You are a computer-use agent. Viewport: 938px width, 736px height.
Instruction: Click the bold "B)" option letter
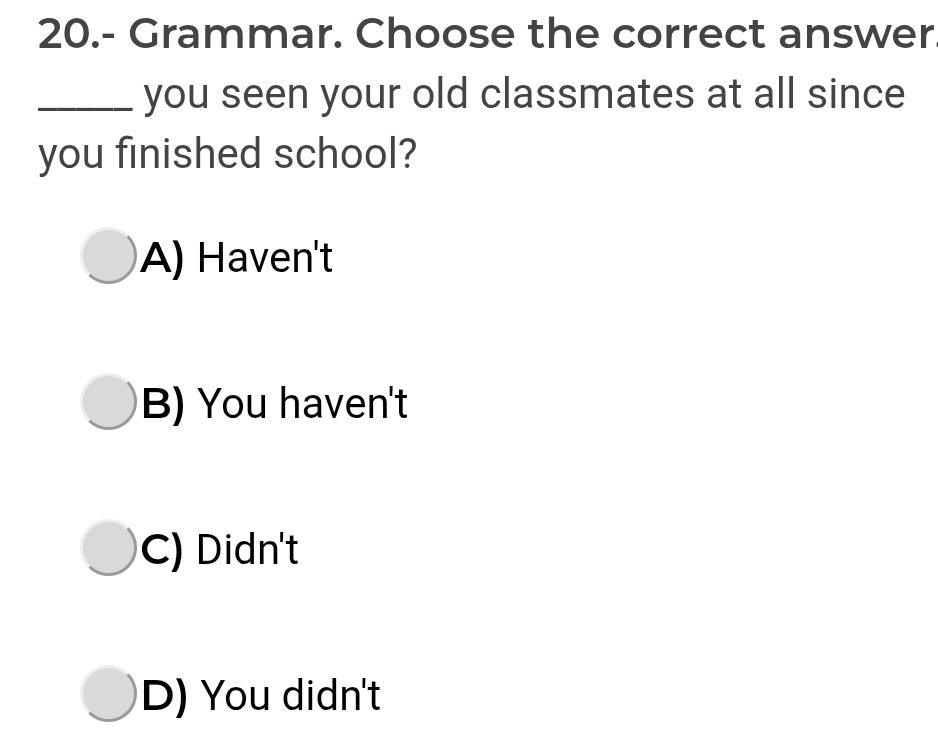[x=163, y=404]
